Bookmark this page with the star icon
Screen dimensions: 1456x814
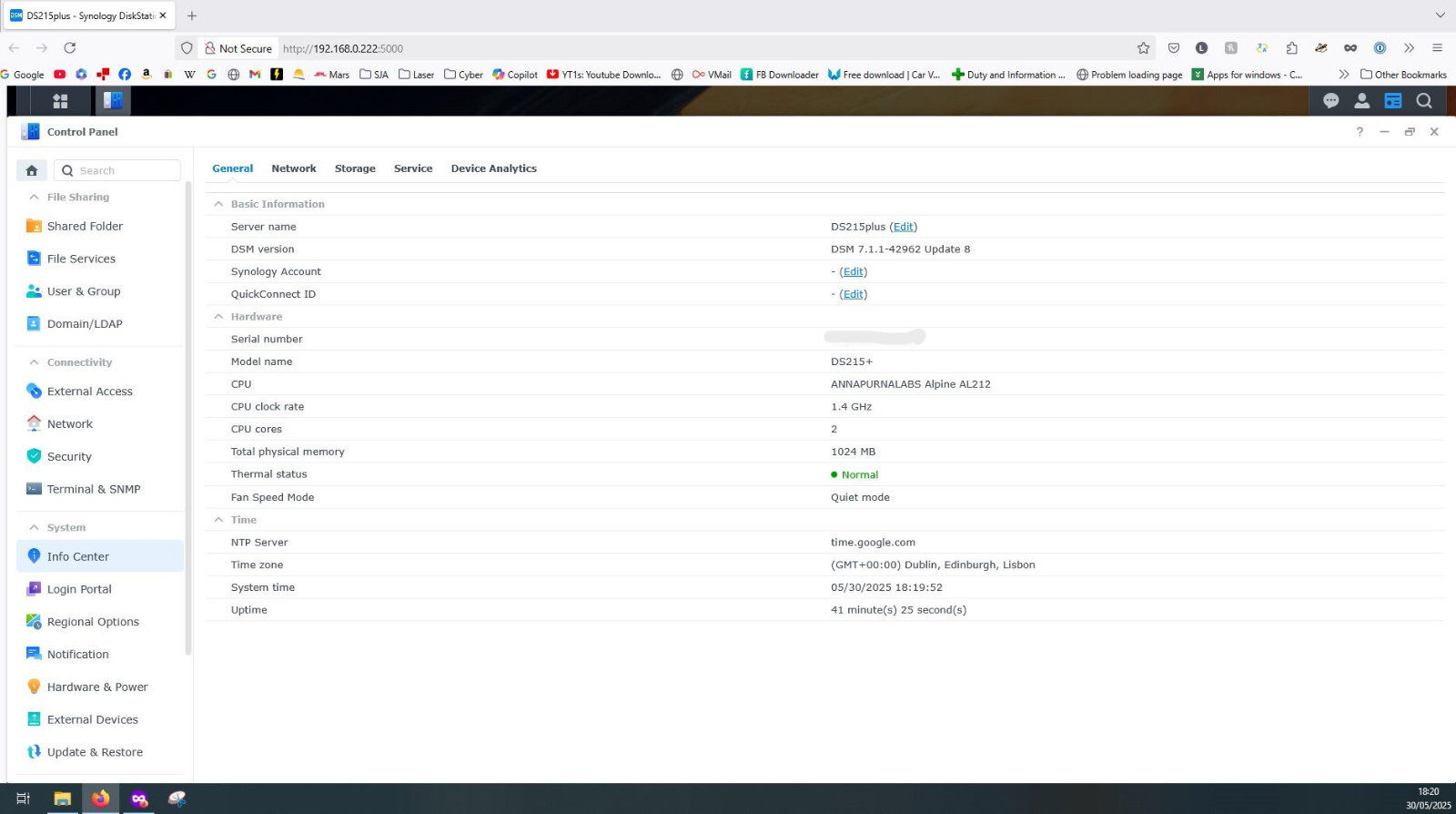(1143, 48)
